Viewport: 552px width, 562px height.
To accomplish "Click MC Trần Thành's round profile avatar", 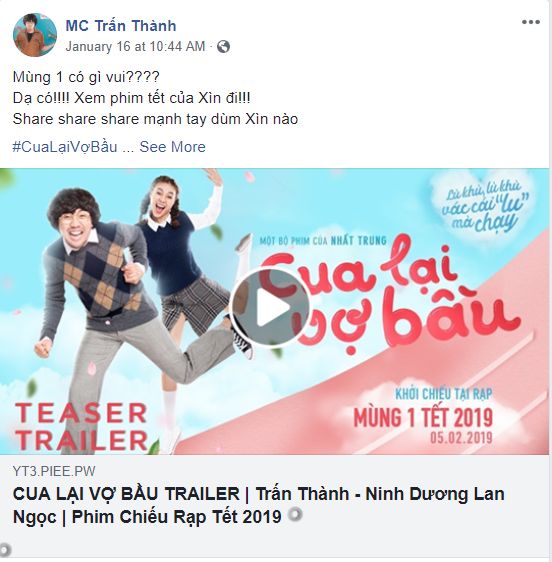I will (35, 35).
